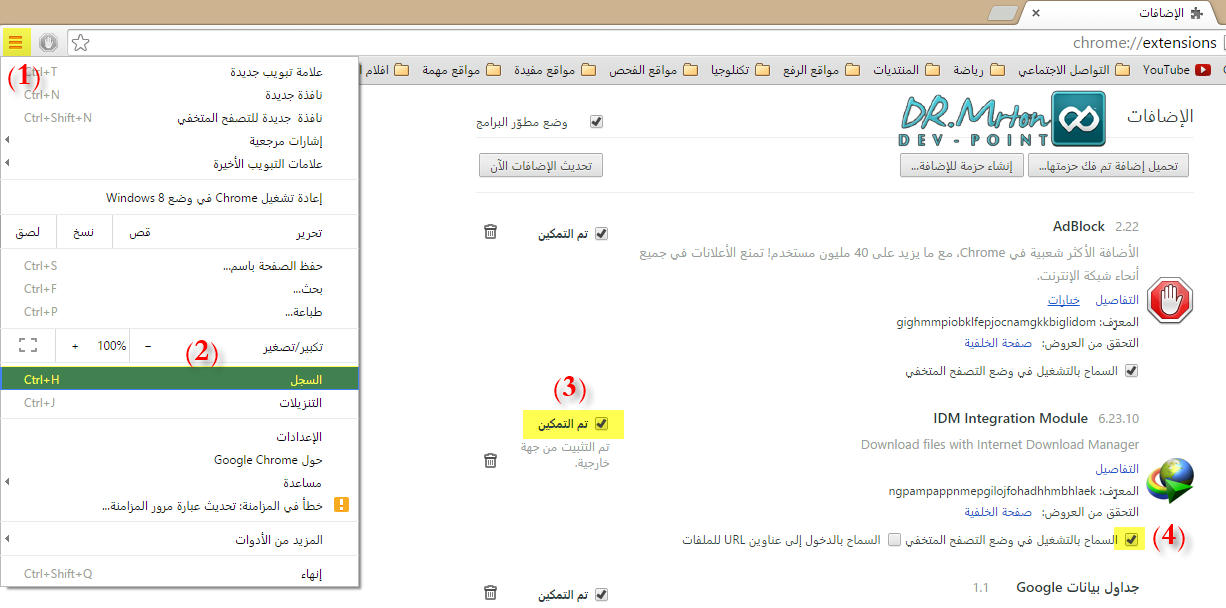Select نافذة جديدة (New window) menu item
Image resolution: width=1226 pixels, height=608 pixels.
tap(180, 95)
